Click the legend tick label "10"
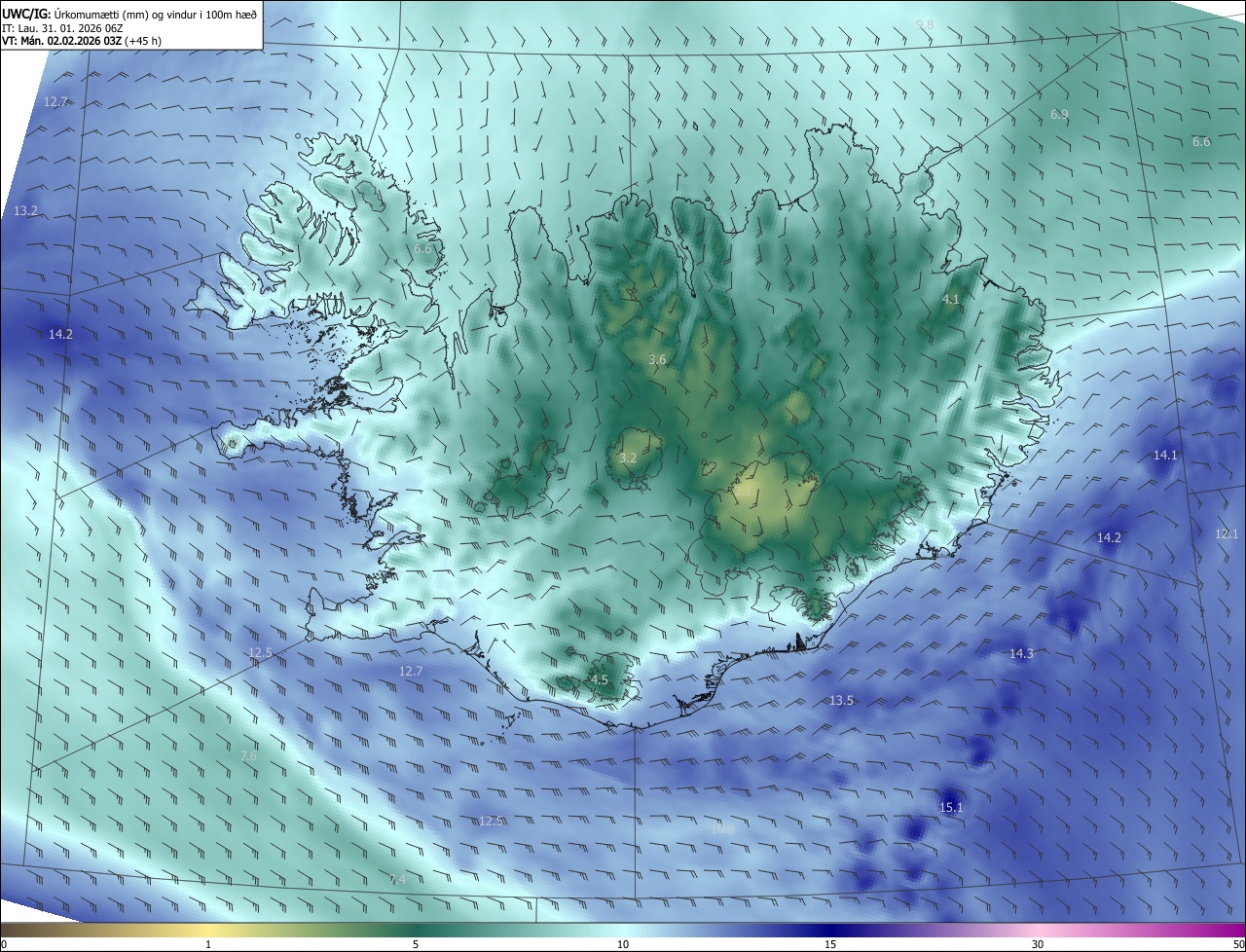This screenshot has height=952, width=1246. click(x=623, y=944)
